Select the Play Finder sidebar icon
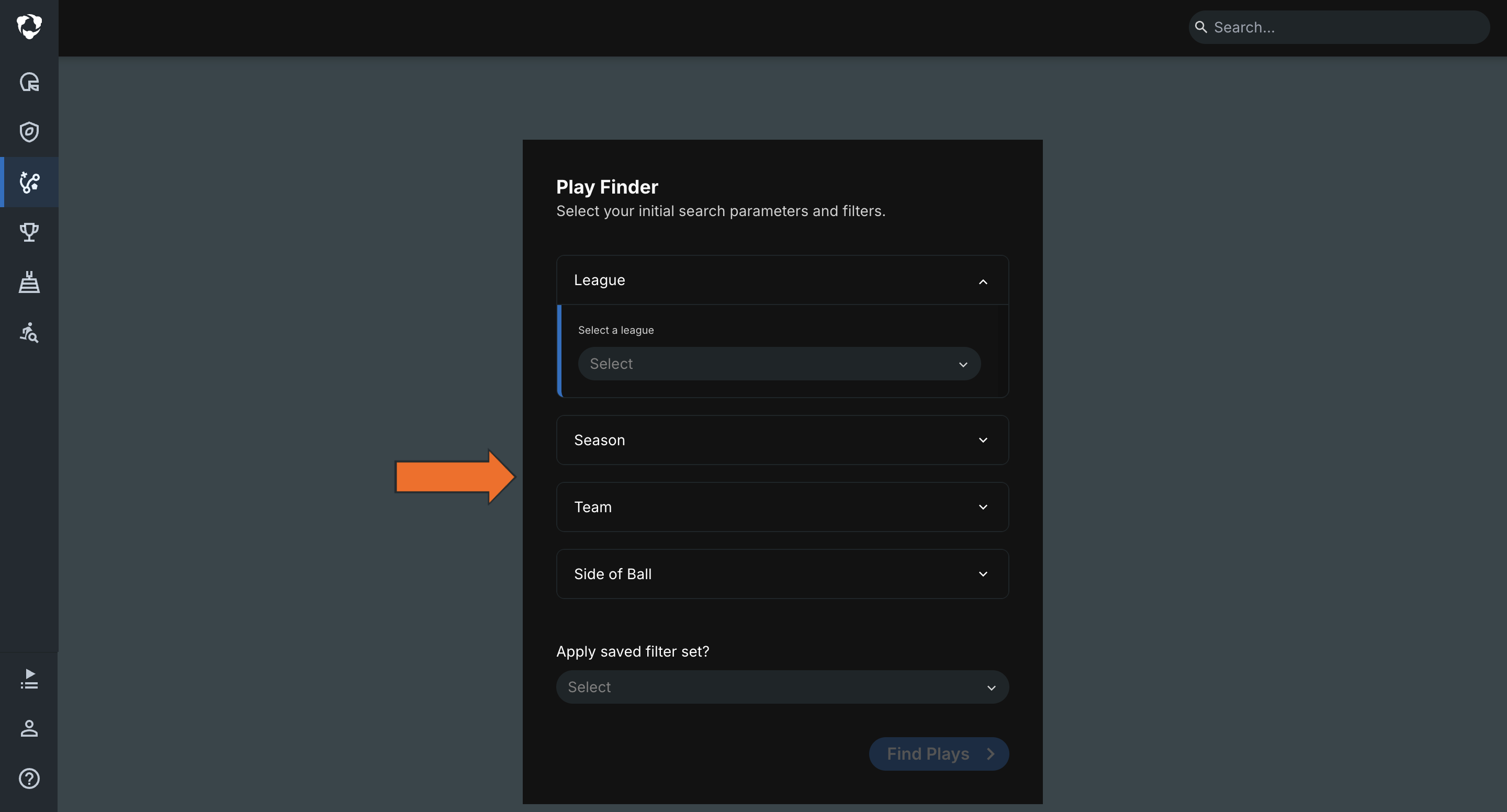Image resolution: width=1507 pixels, height=812 pixels. [29, 182]
